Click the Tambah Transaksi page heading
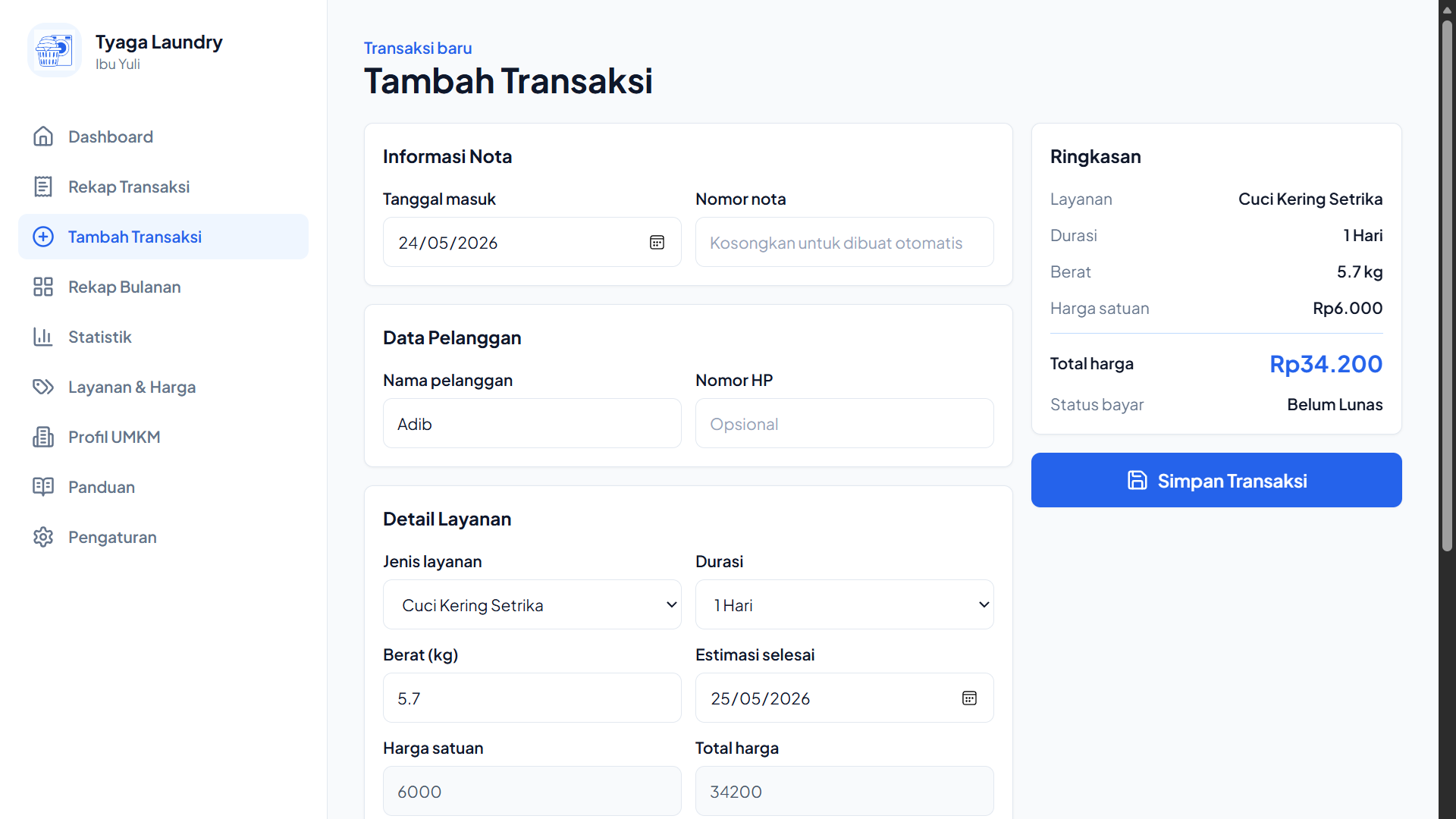 tap(508, 81)
